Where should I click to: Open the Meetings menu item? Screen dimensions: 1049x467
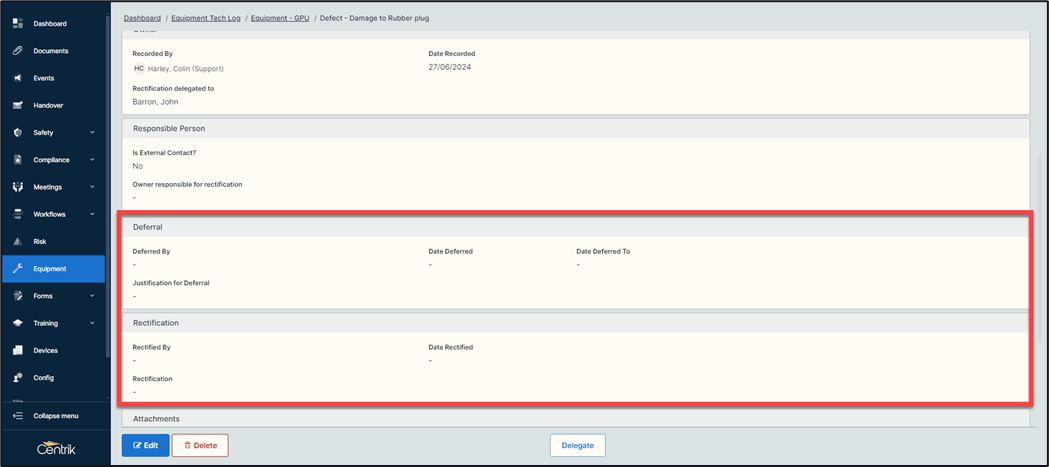pos(48,187)
